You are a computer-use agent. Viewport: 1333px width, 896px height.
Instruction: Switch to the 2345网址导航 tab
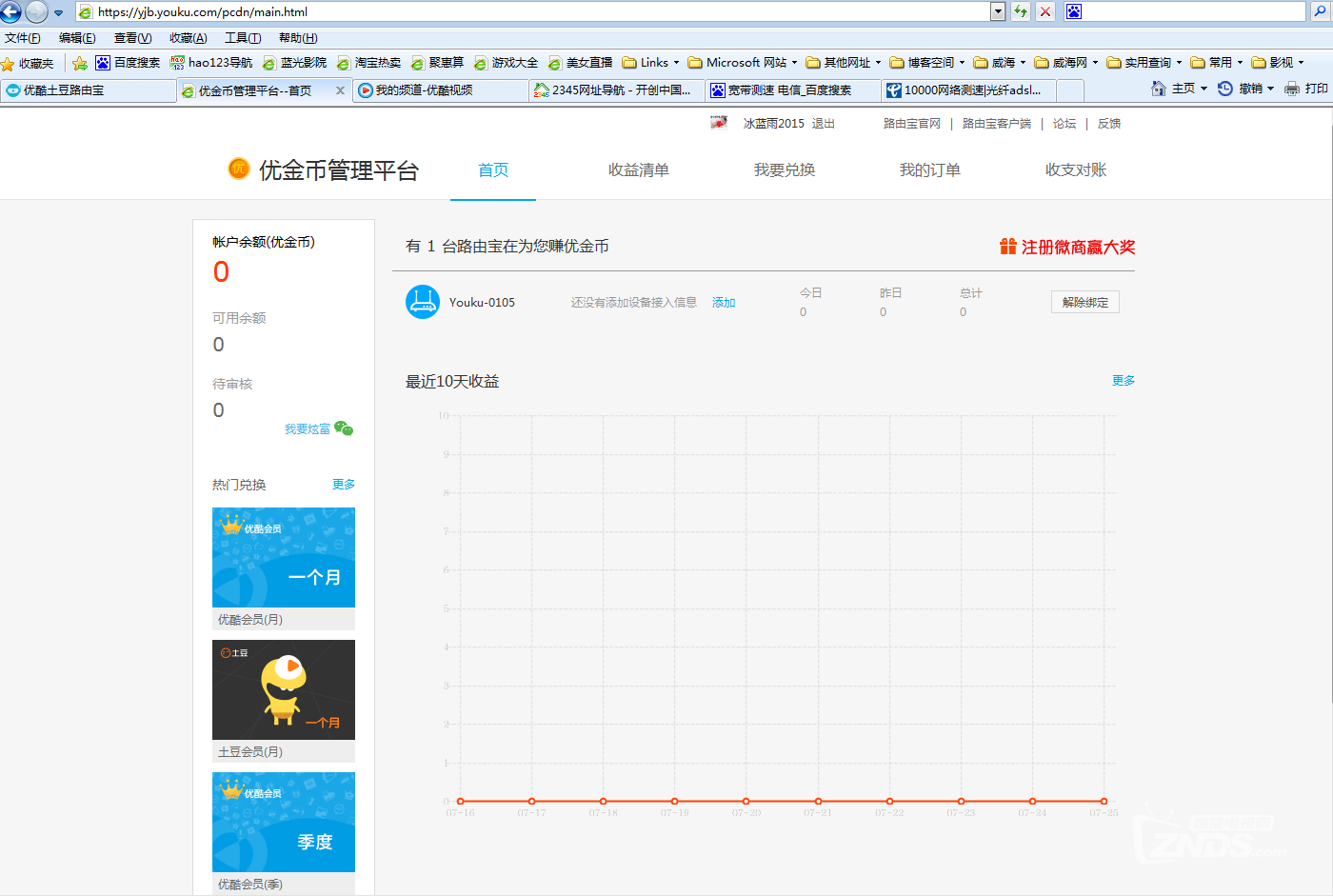tap(616, 90)
